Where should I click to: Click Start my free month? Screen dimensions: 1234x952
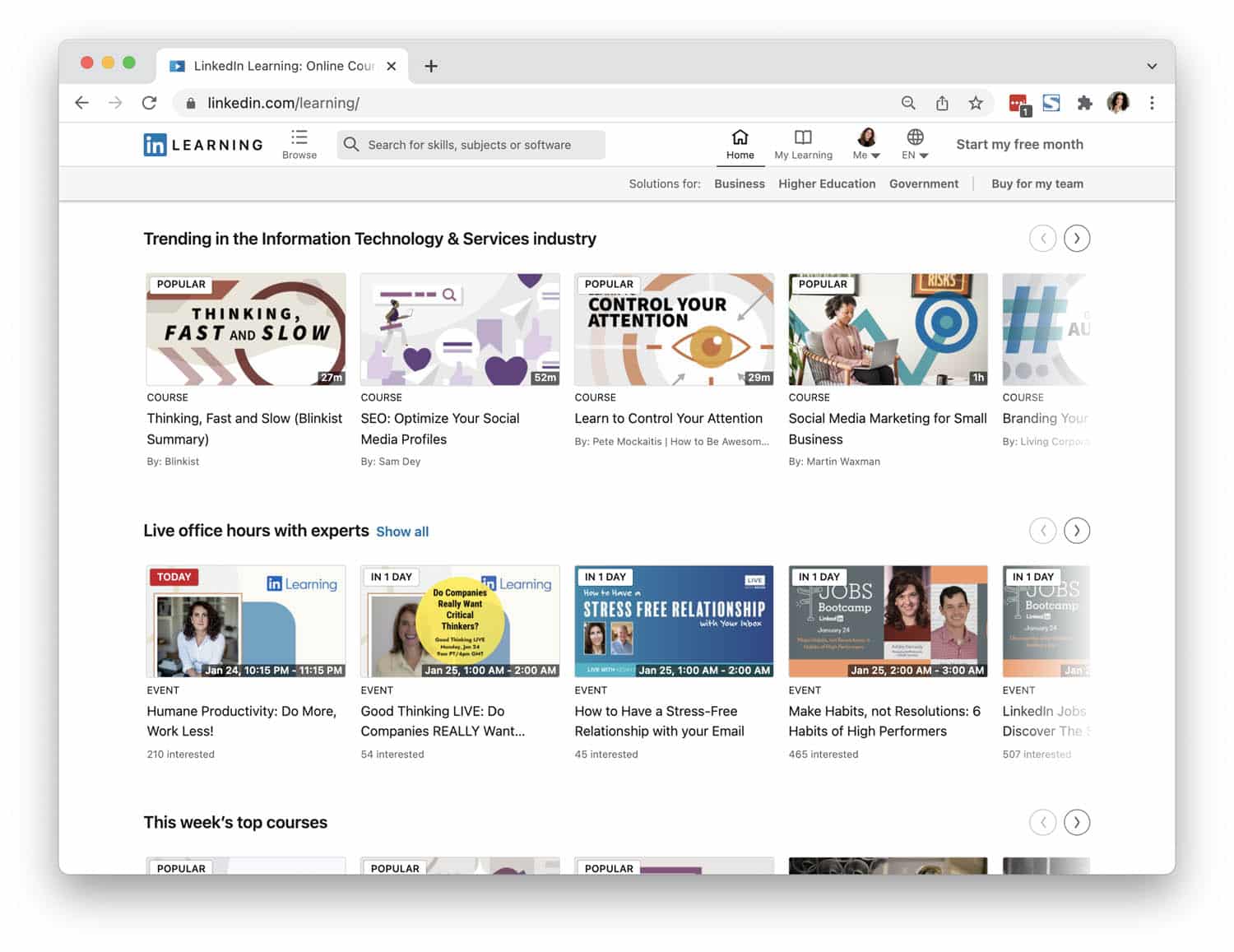click(x=1019, y=144)
